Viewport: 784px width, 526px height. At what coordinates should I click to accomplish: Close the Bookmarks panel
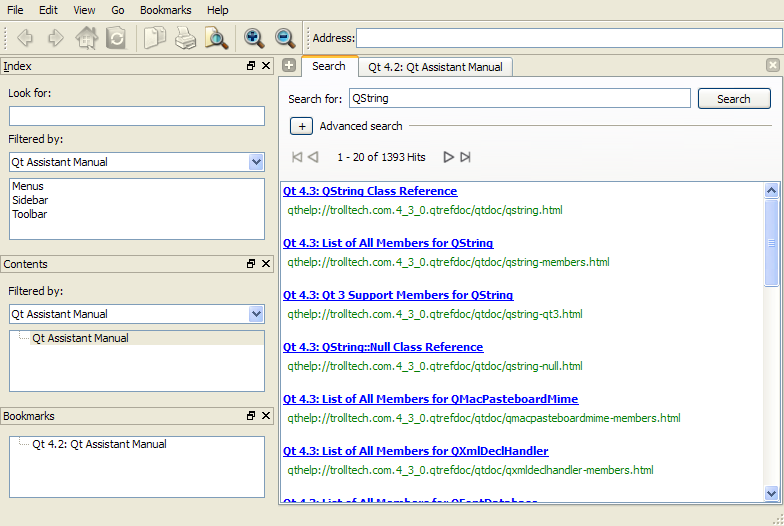coord(266,416)
